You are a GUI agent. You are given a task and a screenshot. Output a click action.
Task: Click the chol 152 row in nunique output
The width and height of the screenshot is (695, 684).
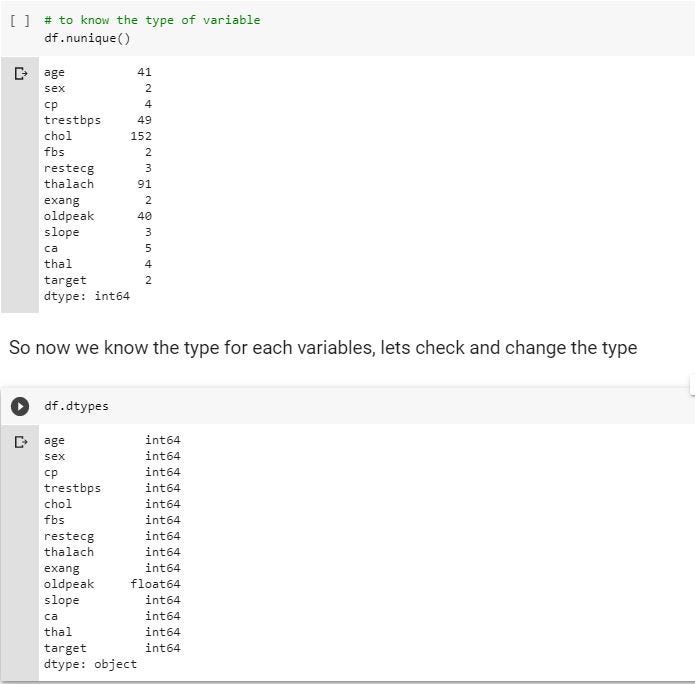(97, 136)
